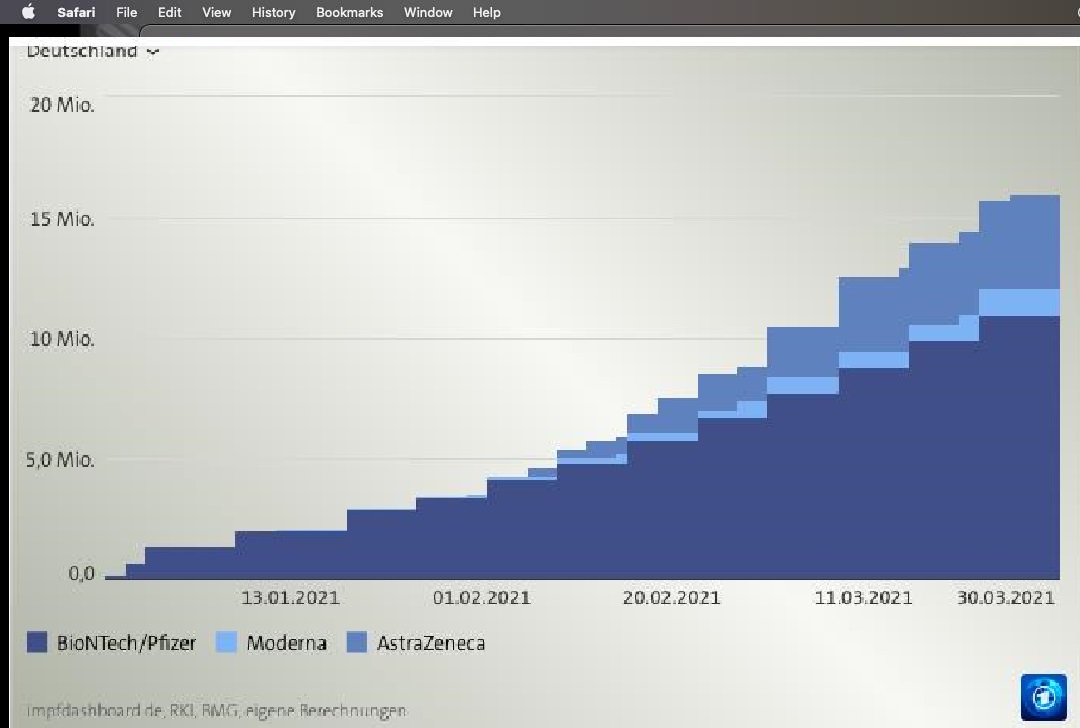Click the 10 Mio. axis label

(62, 339)
